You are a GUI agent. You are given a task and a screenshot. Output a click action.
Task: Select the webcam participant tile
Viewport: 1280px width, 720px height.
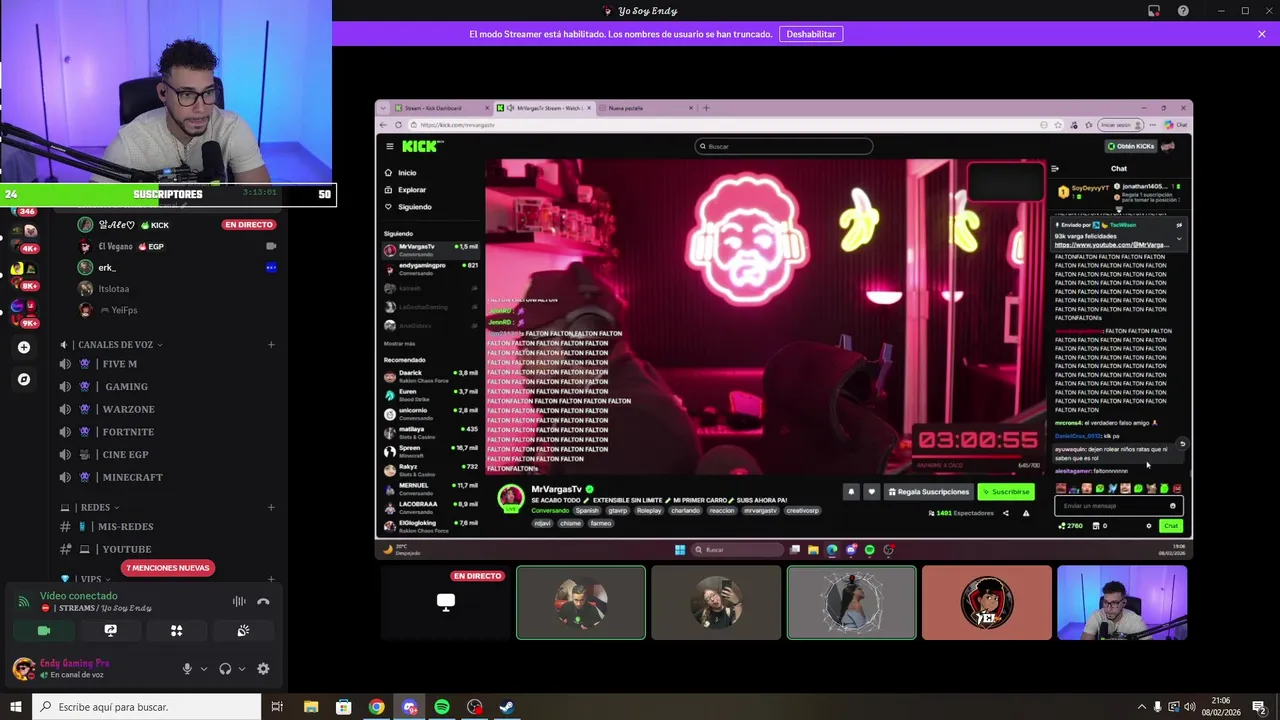1122,602
